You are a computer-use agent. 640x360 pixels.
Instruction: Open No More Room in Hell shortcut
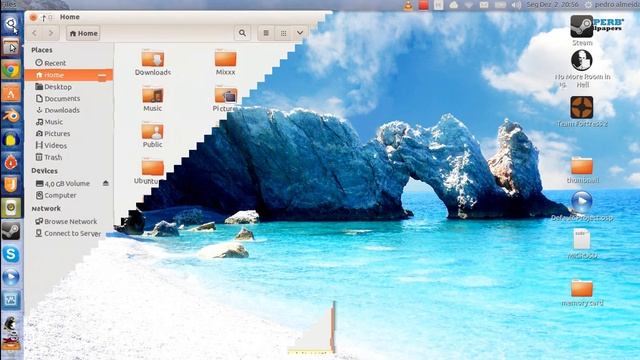(x=582, y=69)
